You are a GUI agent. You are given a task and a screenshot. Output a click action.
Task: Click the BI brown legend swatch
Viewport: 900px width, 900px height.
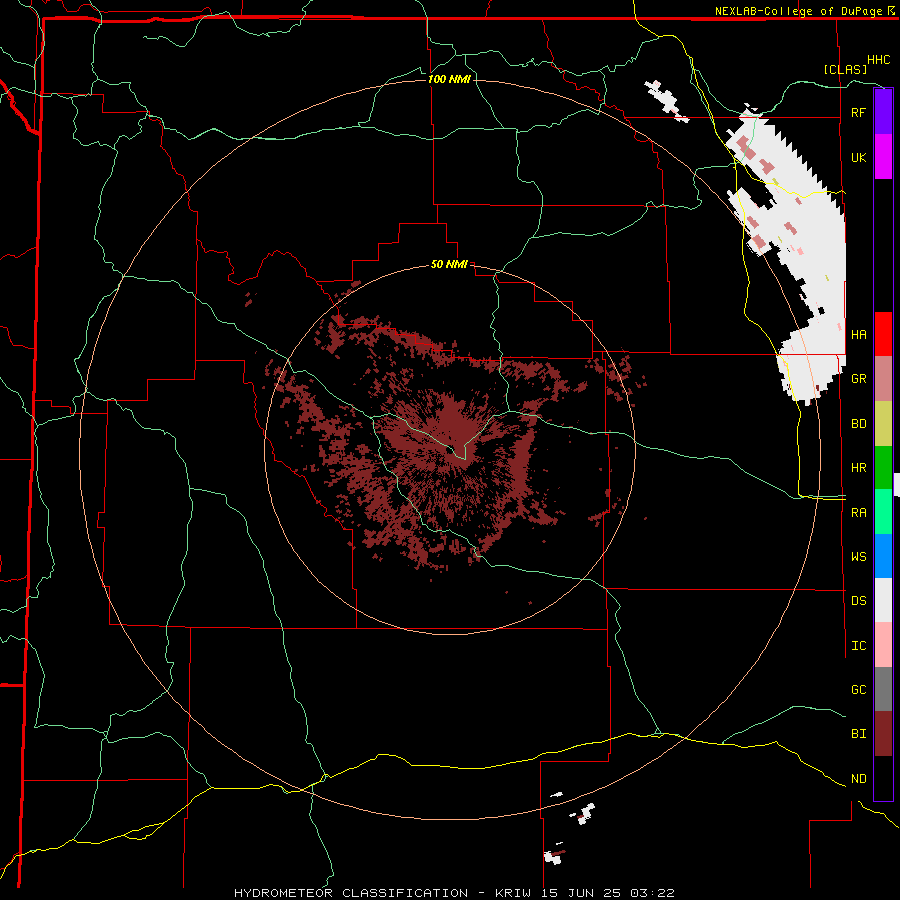coord(883,734)
